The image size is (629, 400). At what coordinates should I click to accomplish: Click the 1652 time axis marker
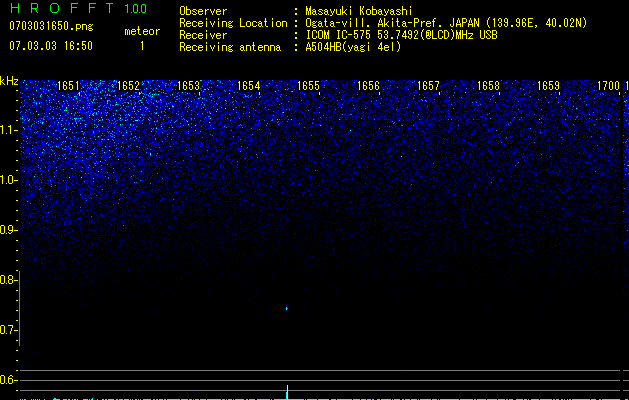[x=128, y=86]
